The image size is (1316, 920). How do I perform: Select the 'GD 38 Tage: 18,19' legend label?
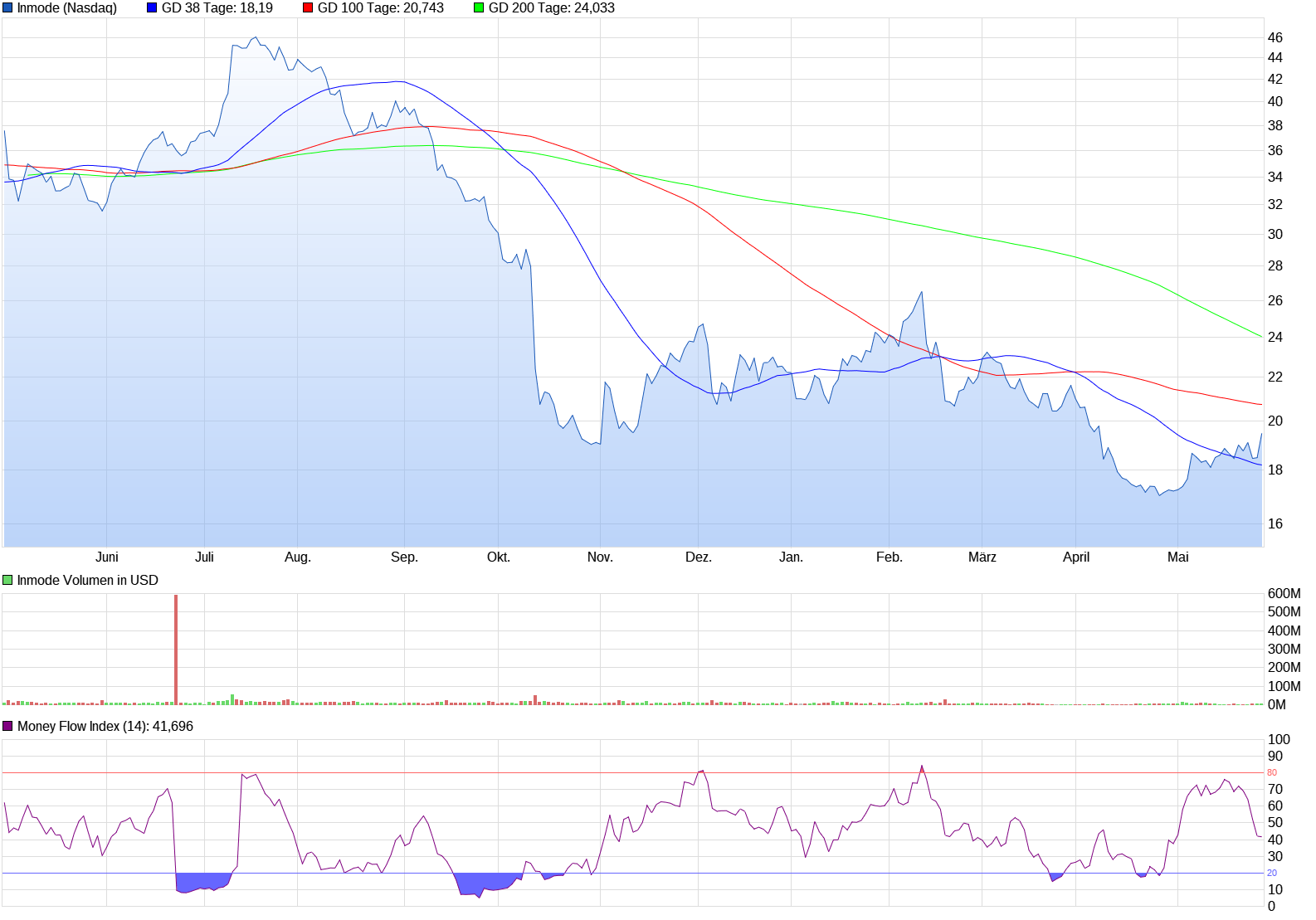pos(217,8)
